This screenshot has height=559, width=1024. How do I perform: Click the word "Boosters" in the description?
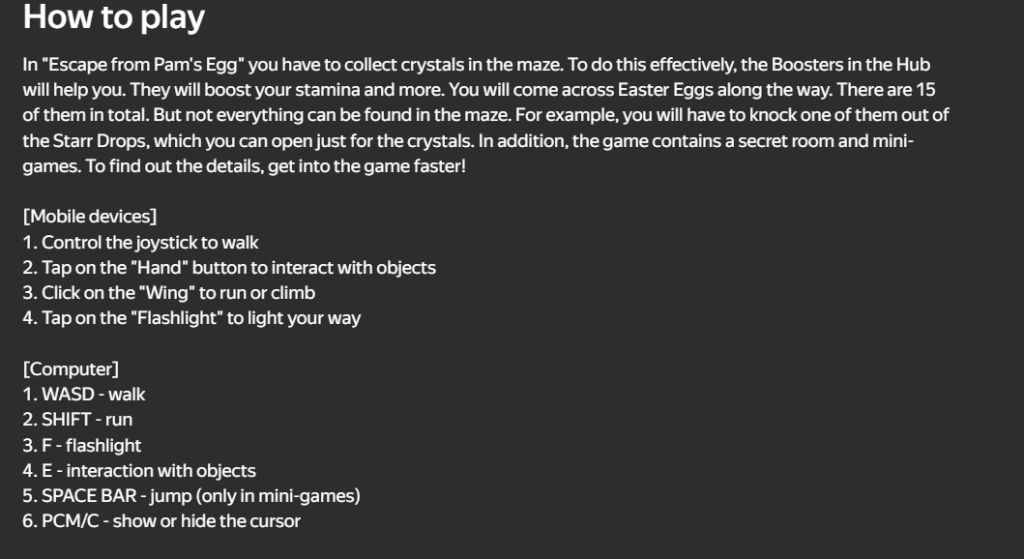(x=839, y=66)
